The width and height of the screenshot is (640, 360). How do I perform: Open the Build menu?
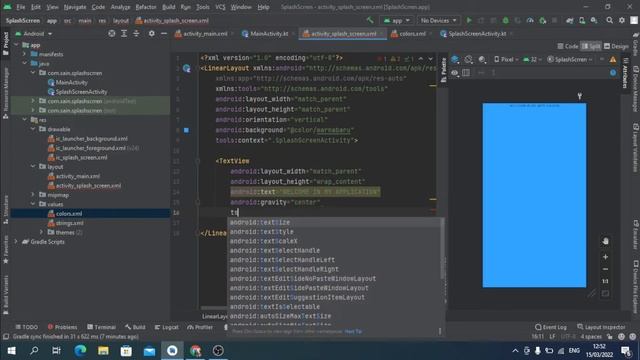(x=168, y=7)
